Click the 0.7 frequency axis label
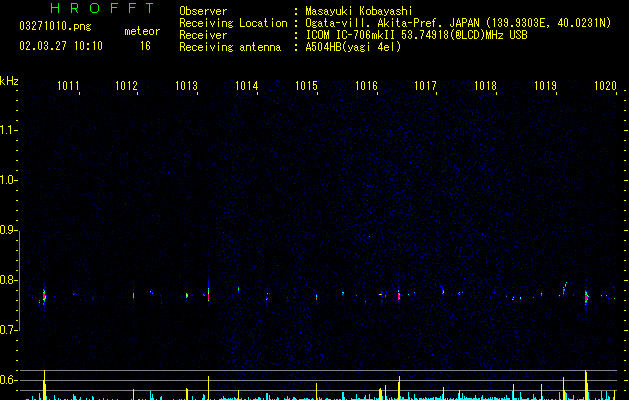The height and width of the screenshot is (400, 629). tap(8, 330)
